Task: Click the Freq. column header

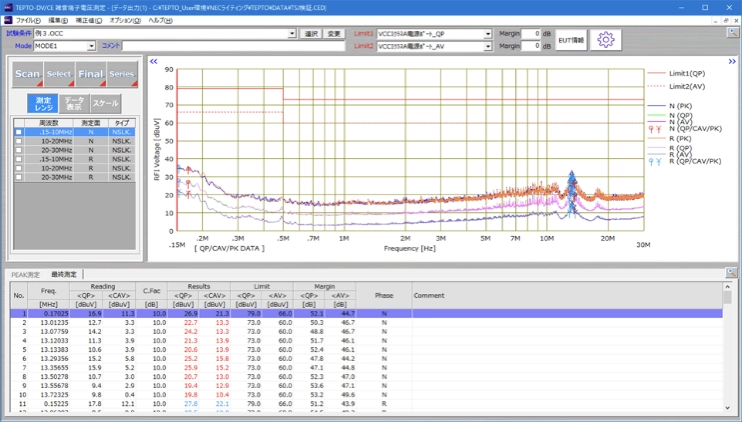Action: (x=48, y=291)
